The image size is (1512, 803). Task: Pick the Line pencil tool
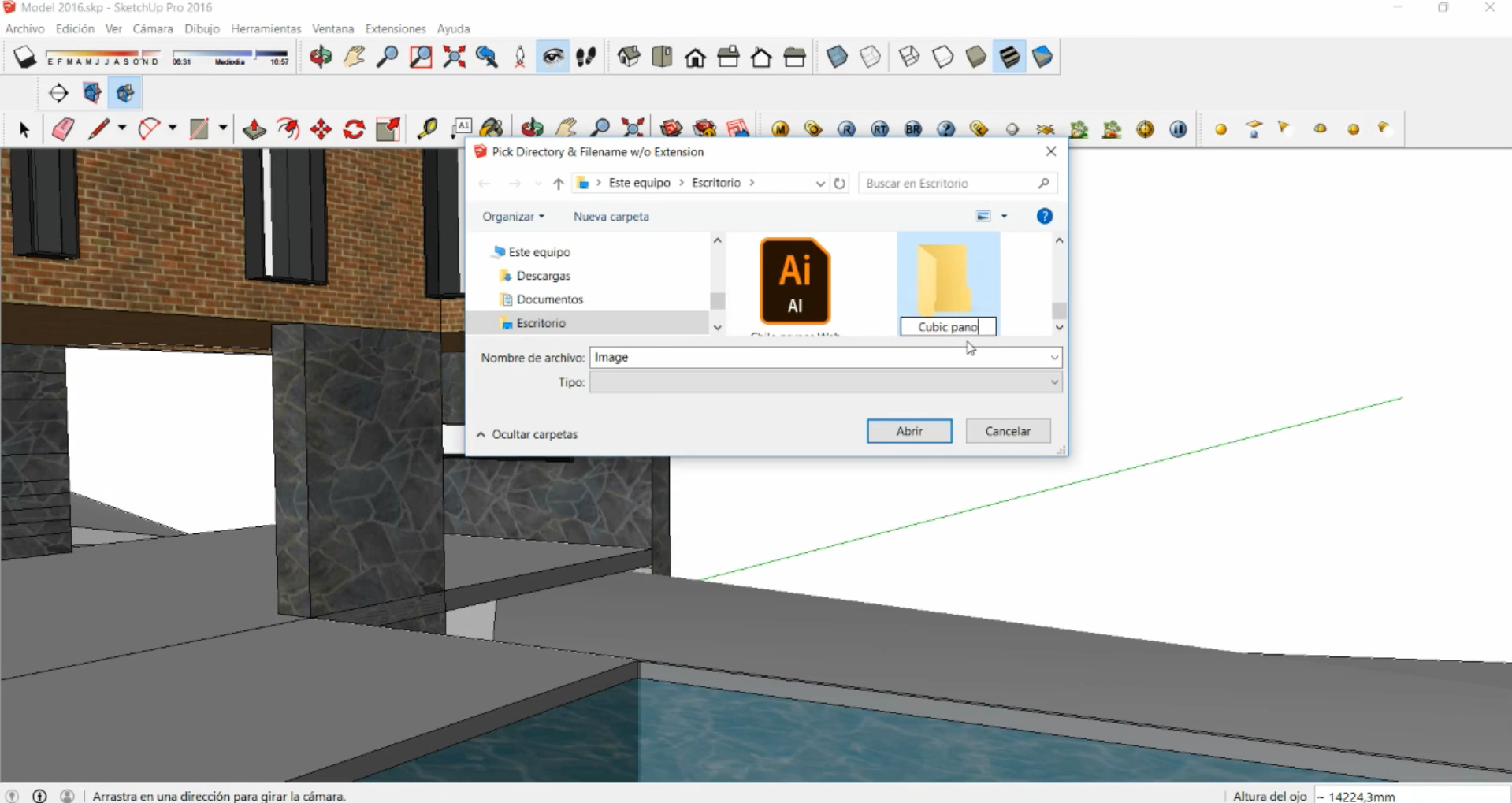pyautogui.click(x=98, y=129)
